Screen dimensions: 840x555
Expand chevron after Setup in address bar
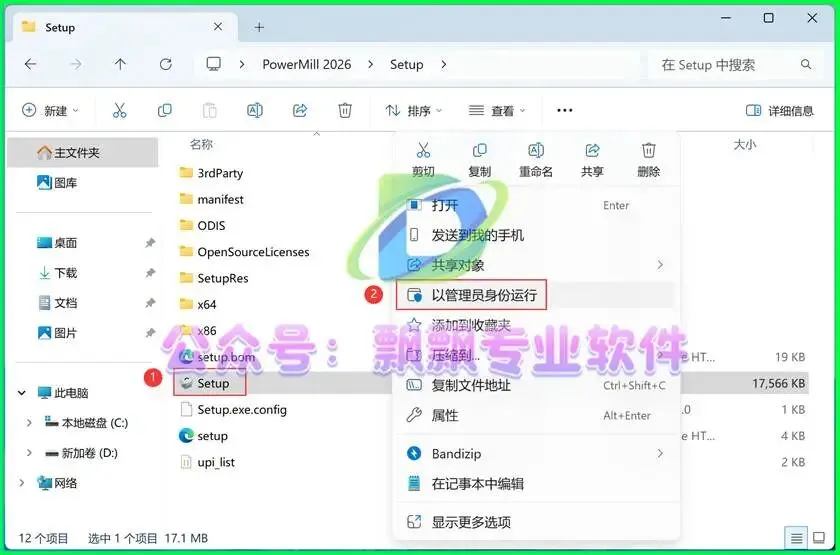click(444, 65)
